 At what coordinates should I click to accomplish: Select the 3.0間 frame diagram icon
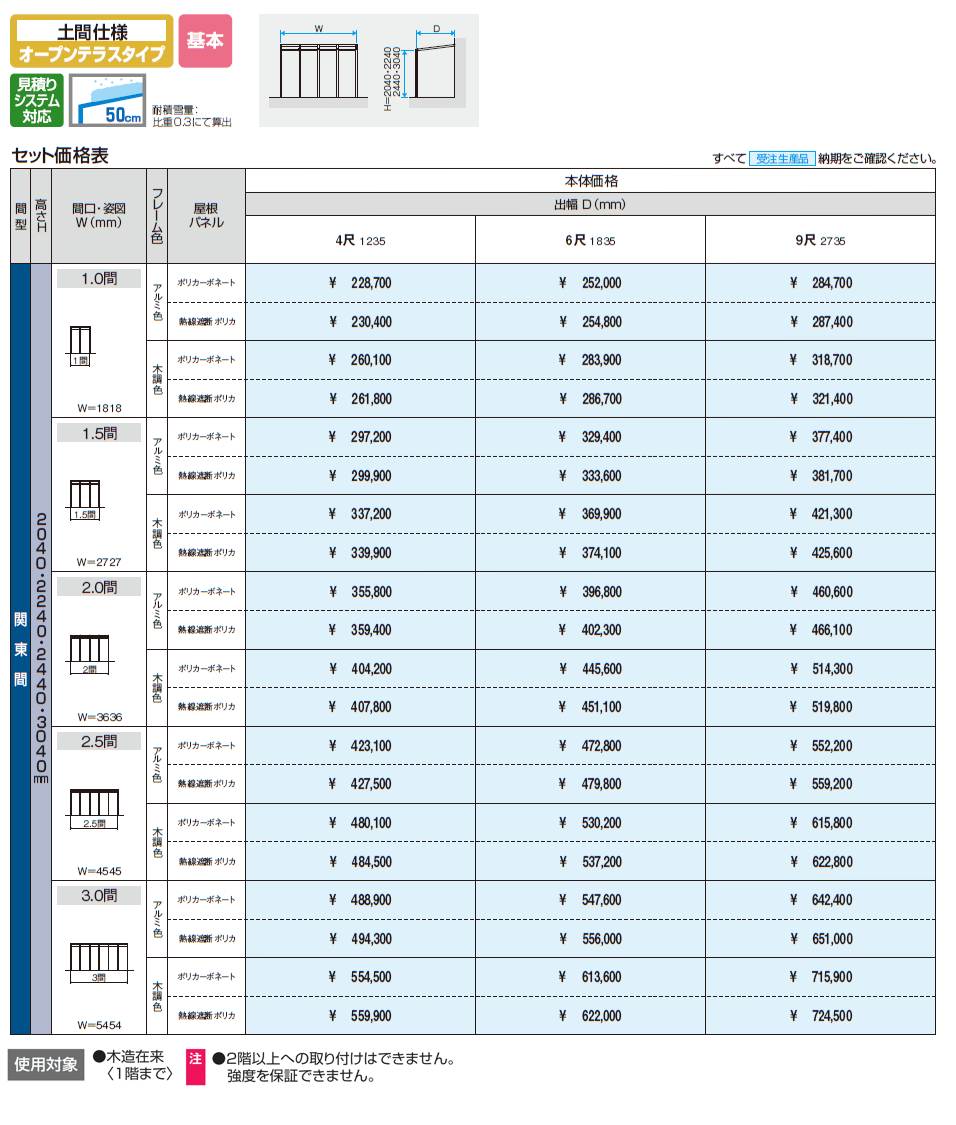[98, 962]
